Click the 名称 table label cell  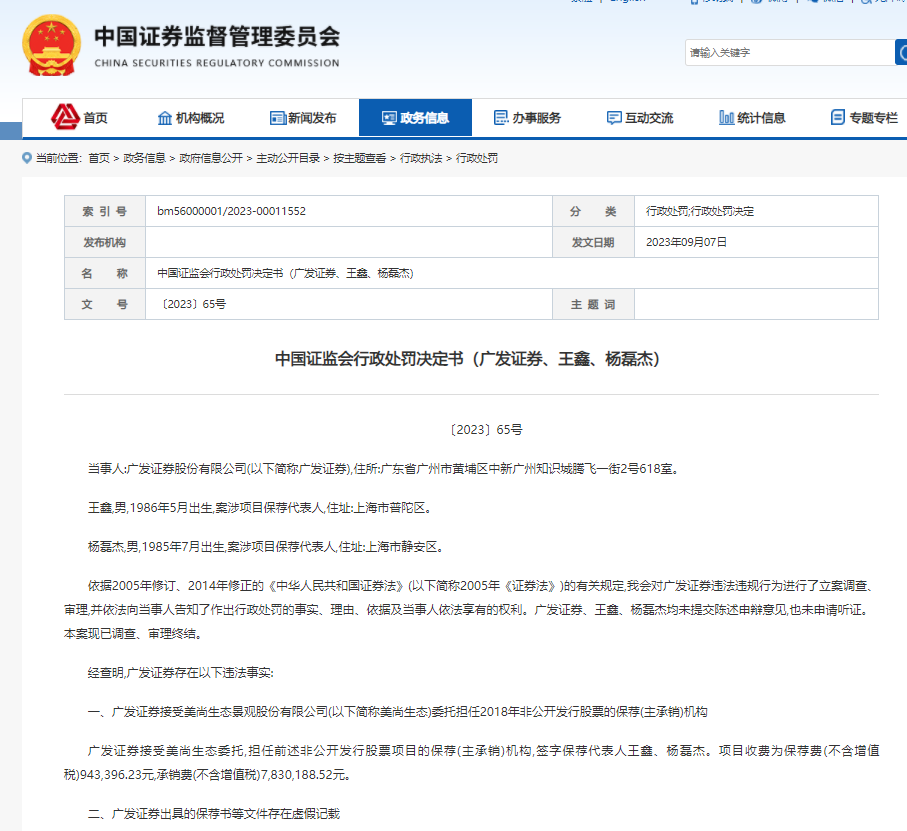point(105,273)
